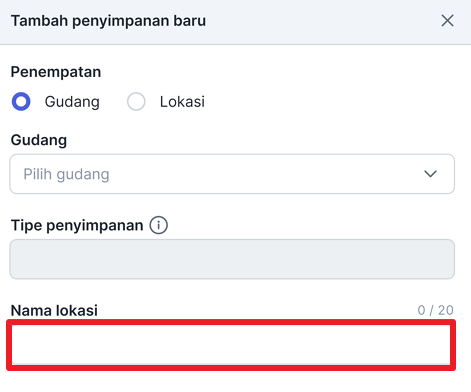Click the info icon beside Tipe penyimpanan

pos(158,225)
